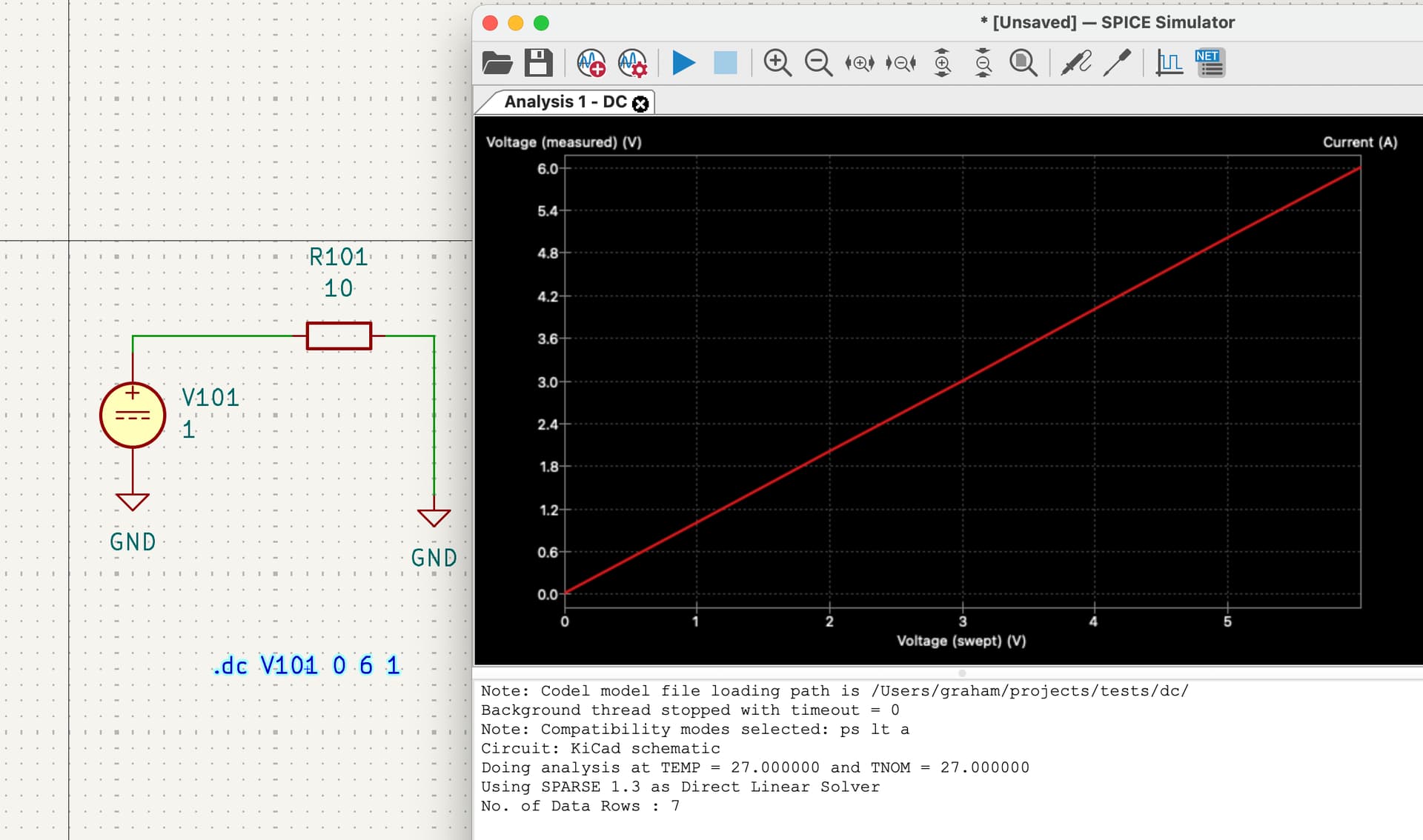Toggle the SPICE netlist display
The height and width of the screenshot is (840, 1423).
click(1210, 63)
